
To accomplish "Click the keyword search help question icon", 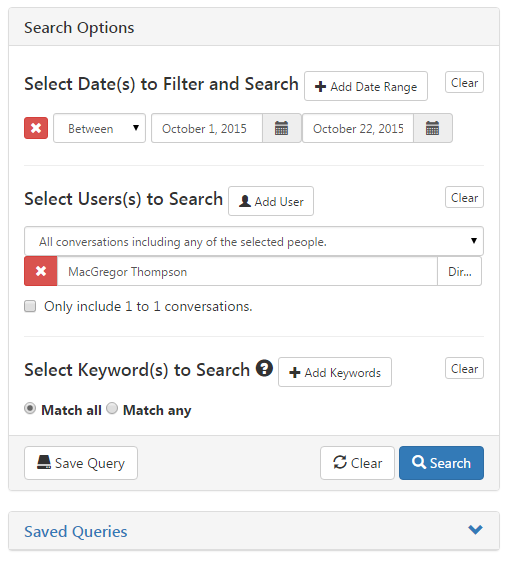I will pos(264,368).
